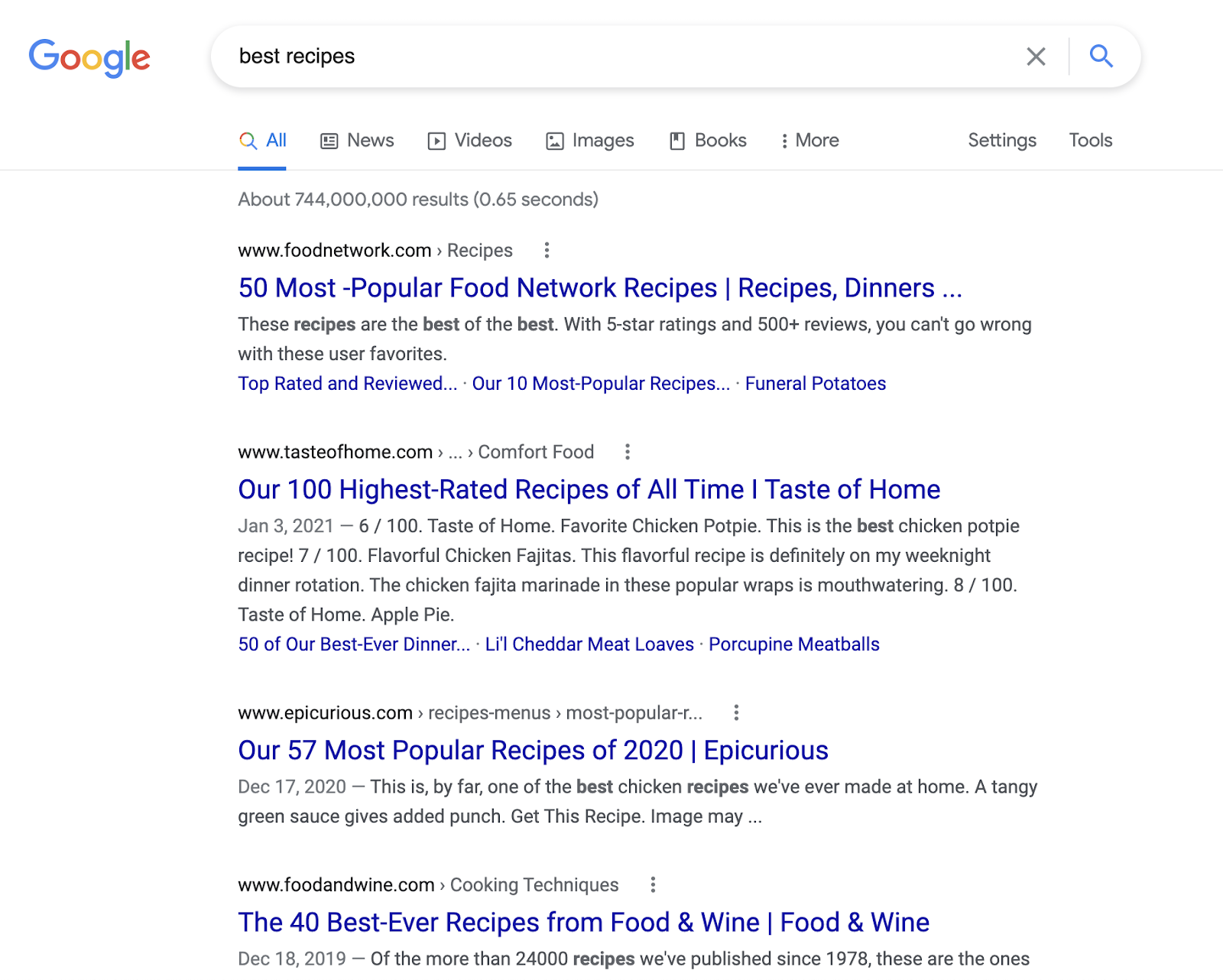Click the 'Jan 3, 2021' date in Taste of Home snippet
1223x980 pixels.
point(286,526)
